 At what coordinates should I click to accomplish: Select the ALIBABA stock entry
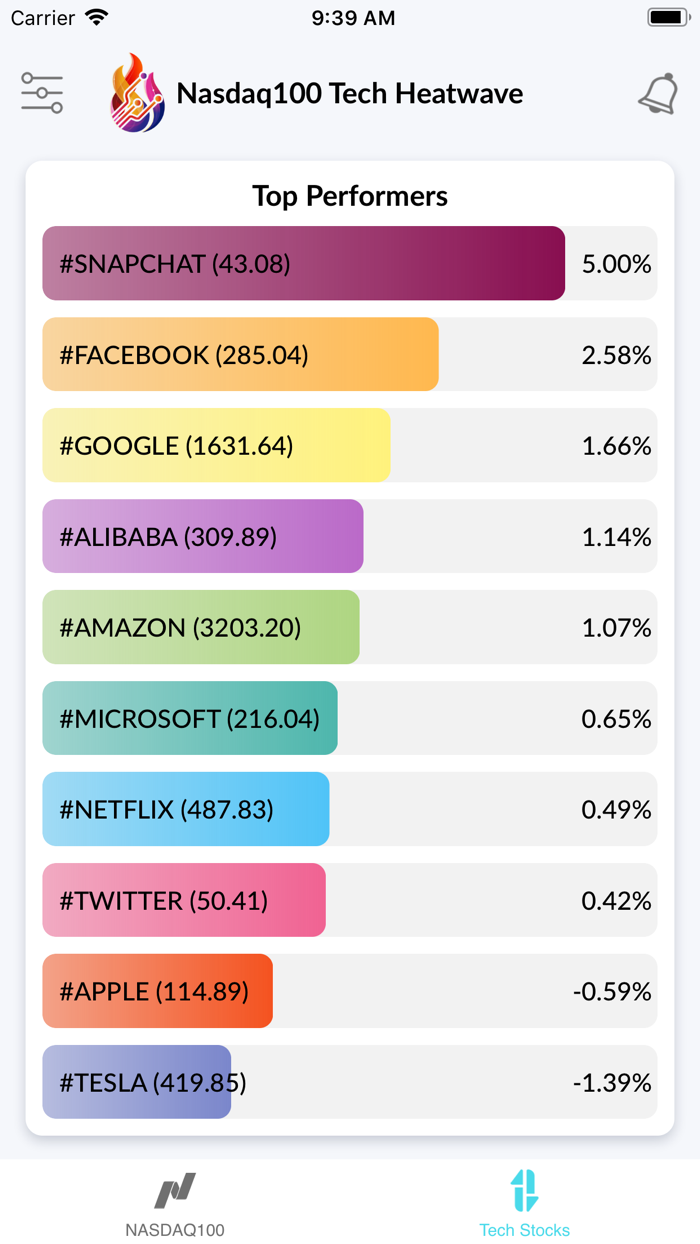tap(200, 536)
